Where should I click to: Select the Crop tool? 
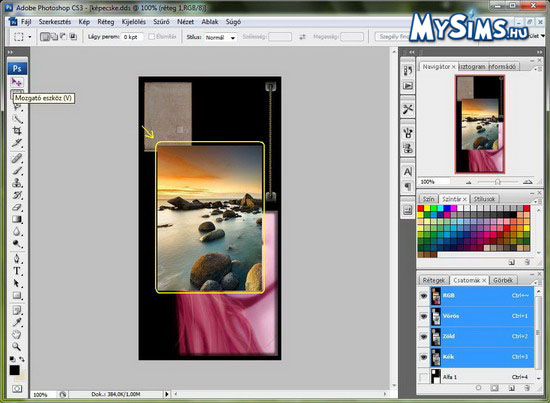pos(17,131)
